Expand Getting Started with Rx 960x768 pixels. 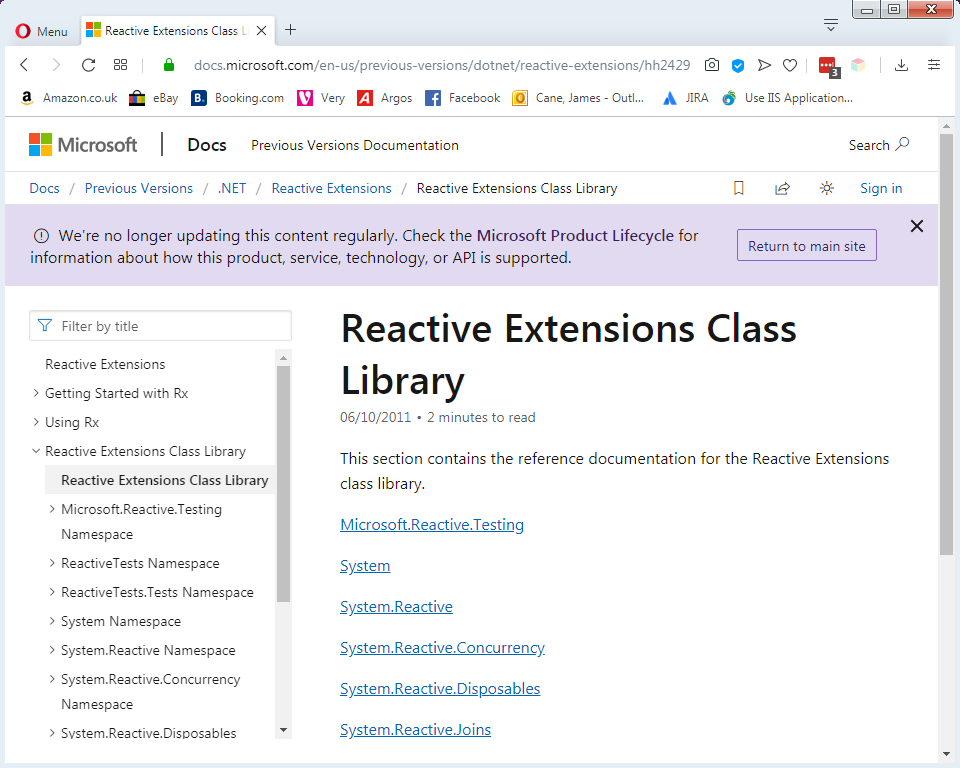pos(36,393)
